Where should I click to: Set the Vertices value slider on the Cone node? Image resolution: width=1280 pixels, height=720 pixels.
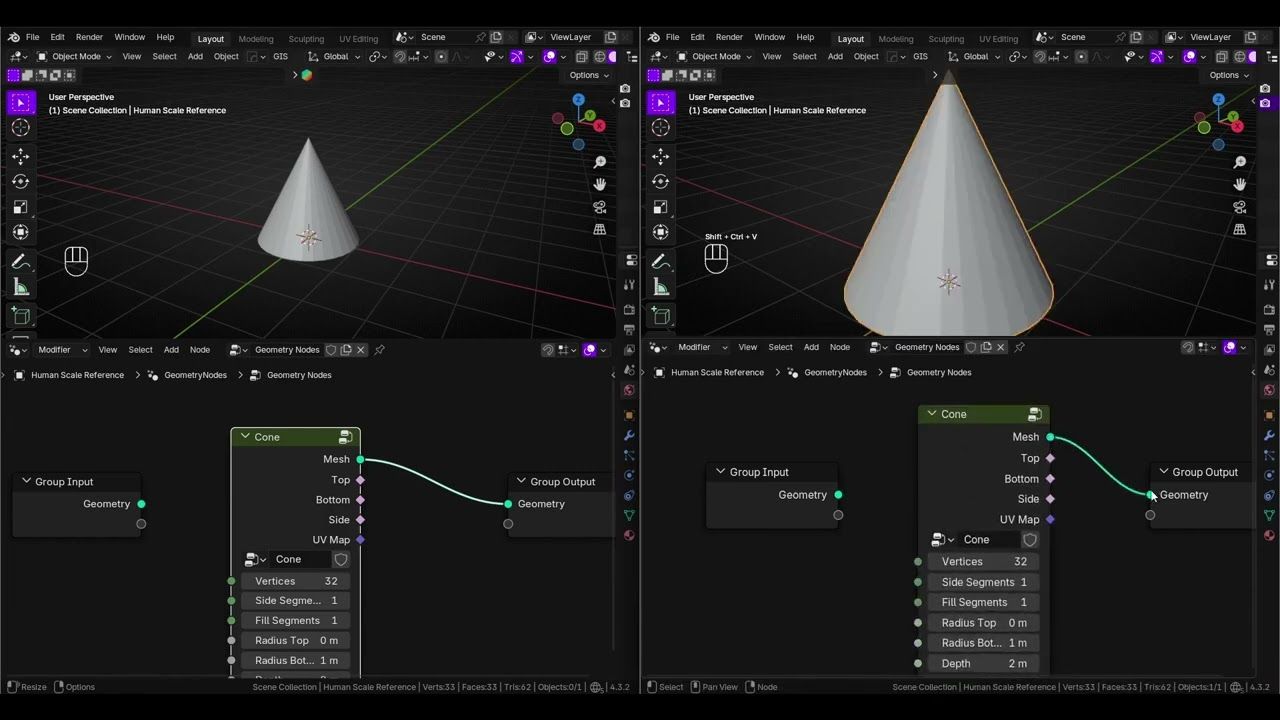tap(296, 581)
